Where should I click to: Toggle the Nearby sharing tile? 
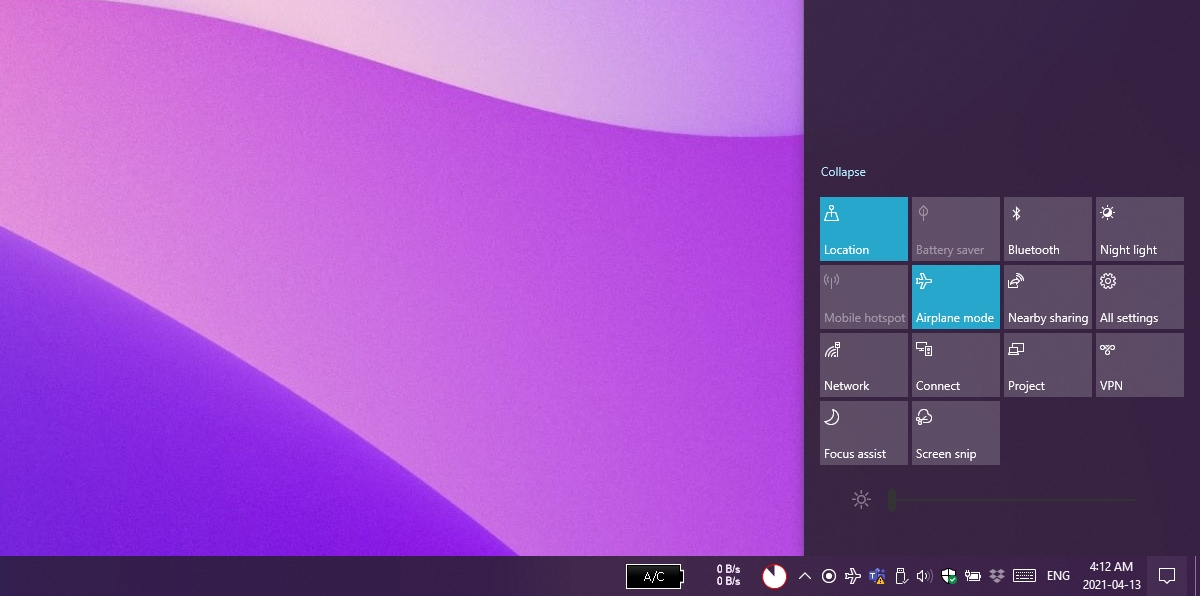click(x=1048, y=297)
